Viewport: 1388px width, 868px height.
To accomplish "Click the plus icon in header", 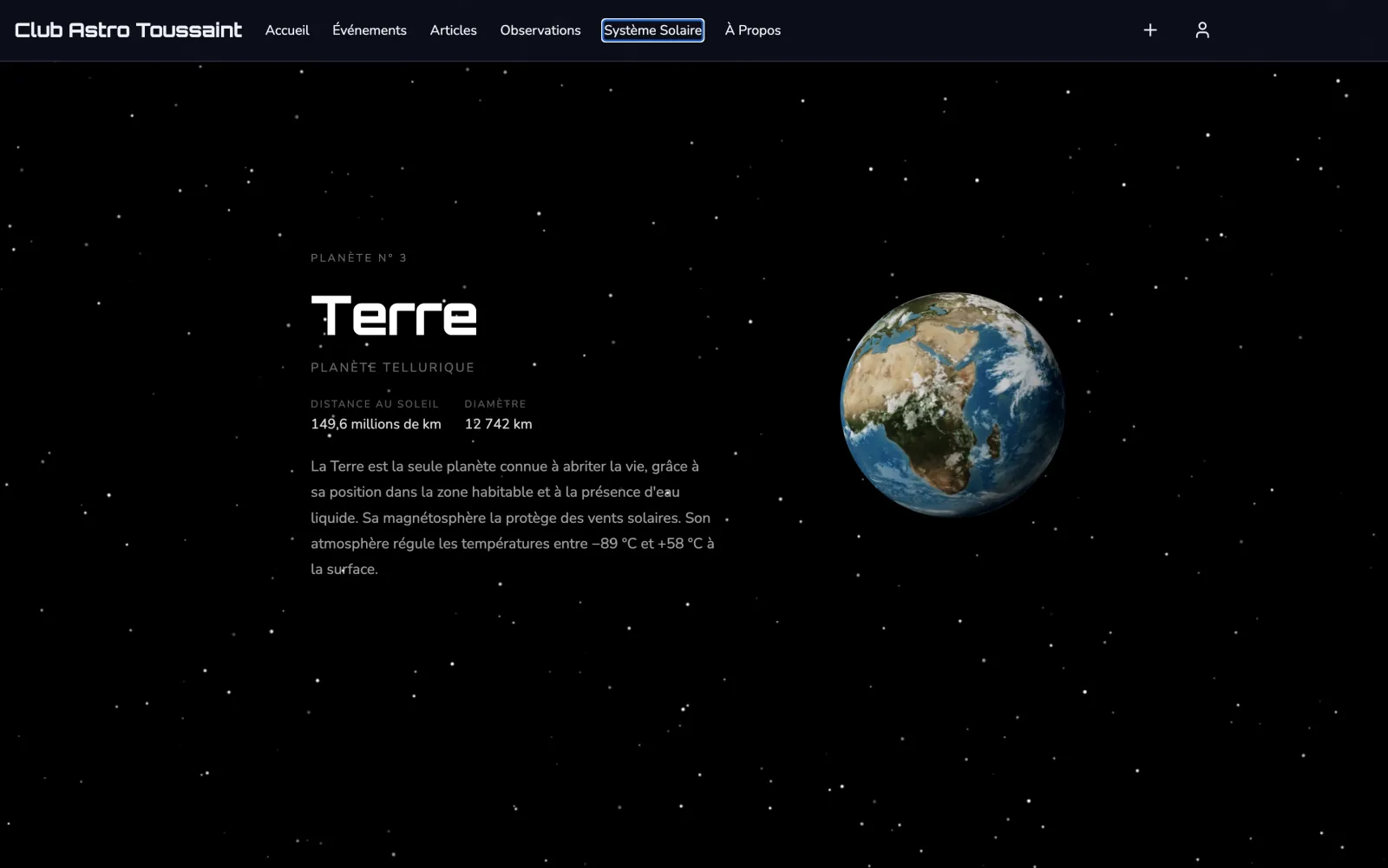I will pyautogui.click(x=1149, y=30).
